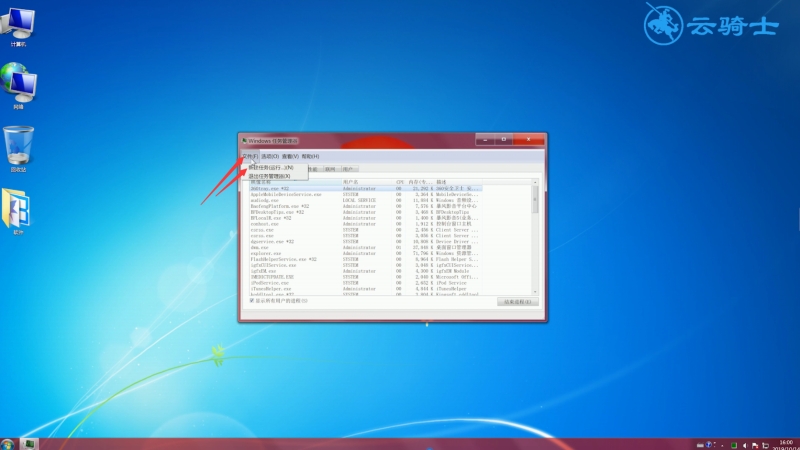Open the 软件 folder on the desktop
The height and width of the screenshot is (450, 800).
click(17, 211)
